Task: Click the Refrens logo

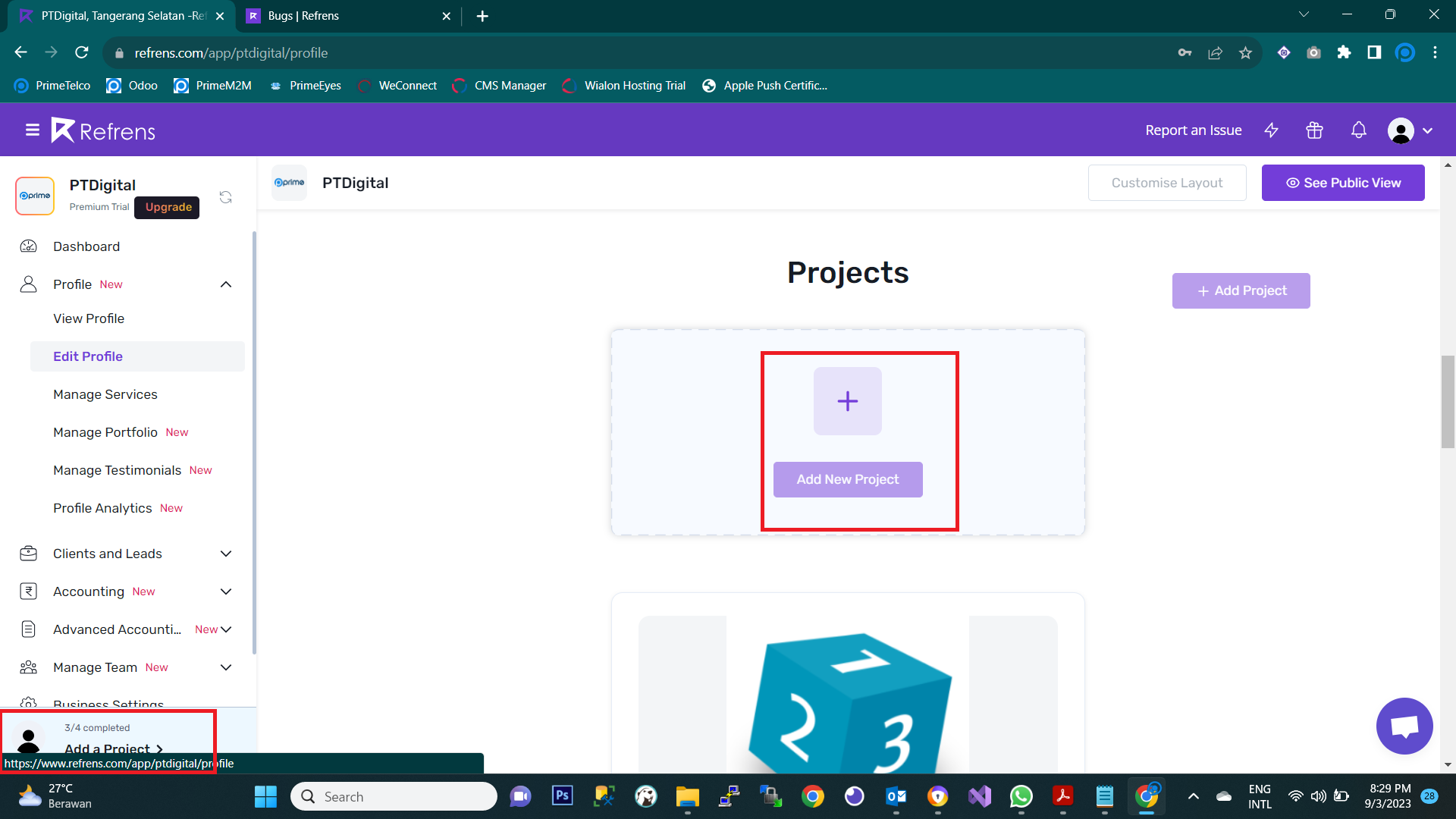Action: [103, 130]
